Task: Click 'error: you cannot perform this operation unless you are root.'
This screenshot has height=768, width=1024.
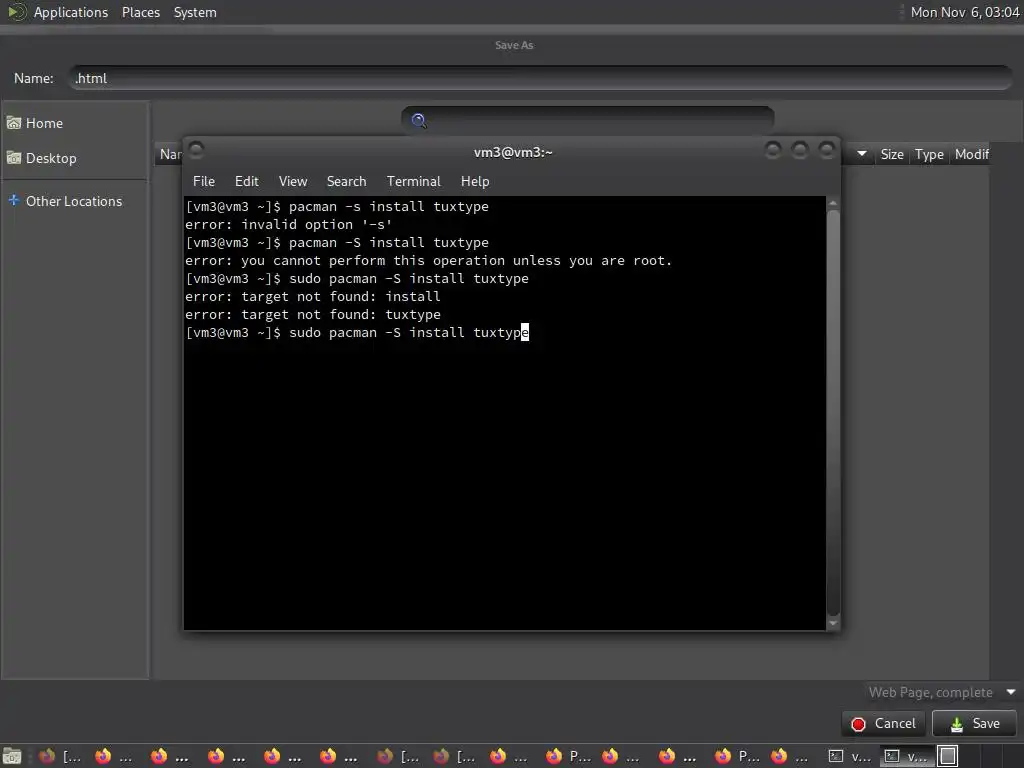Action: (x=428, y=261)
